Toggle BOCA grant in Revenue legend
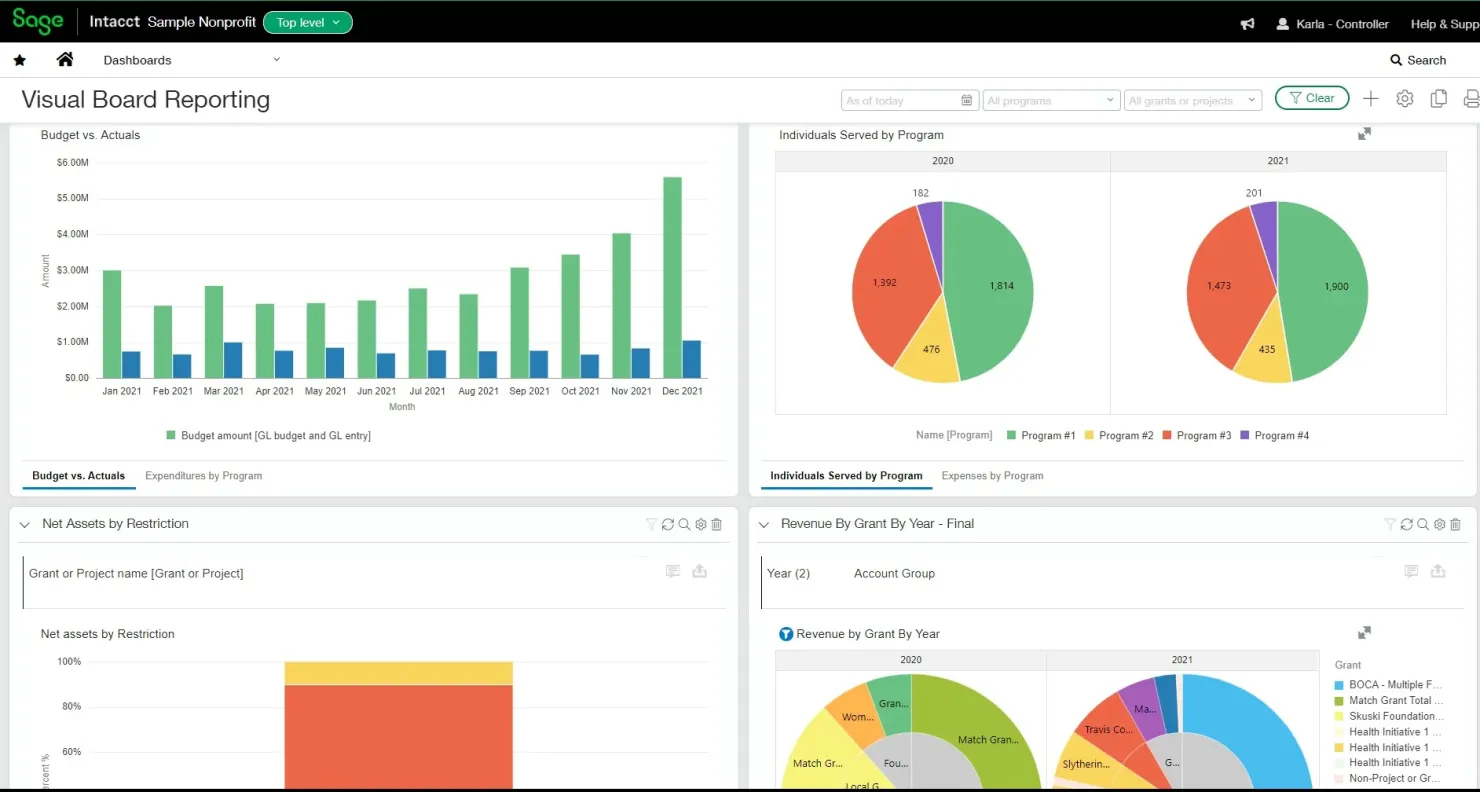Screen dimensions: 1480x792 click(1387, 685)
